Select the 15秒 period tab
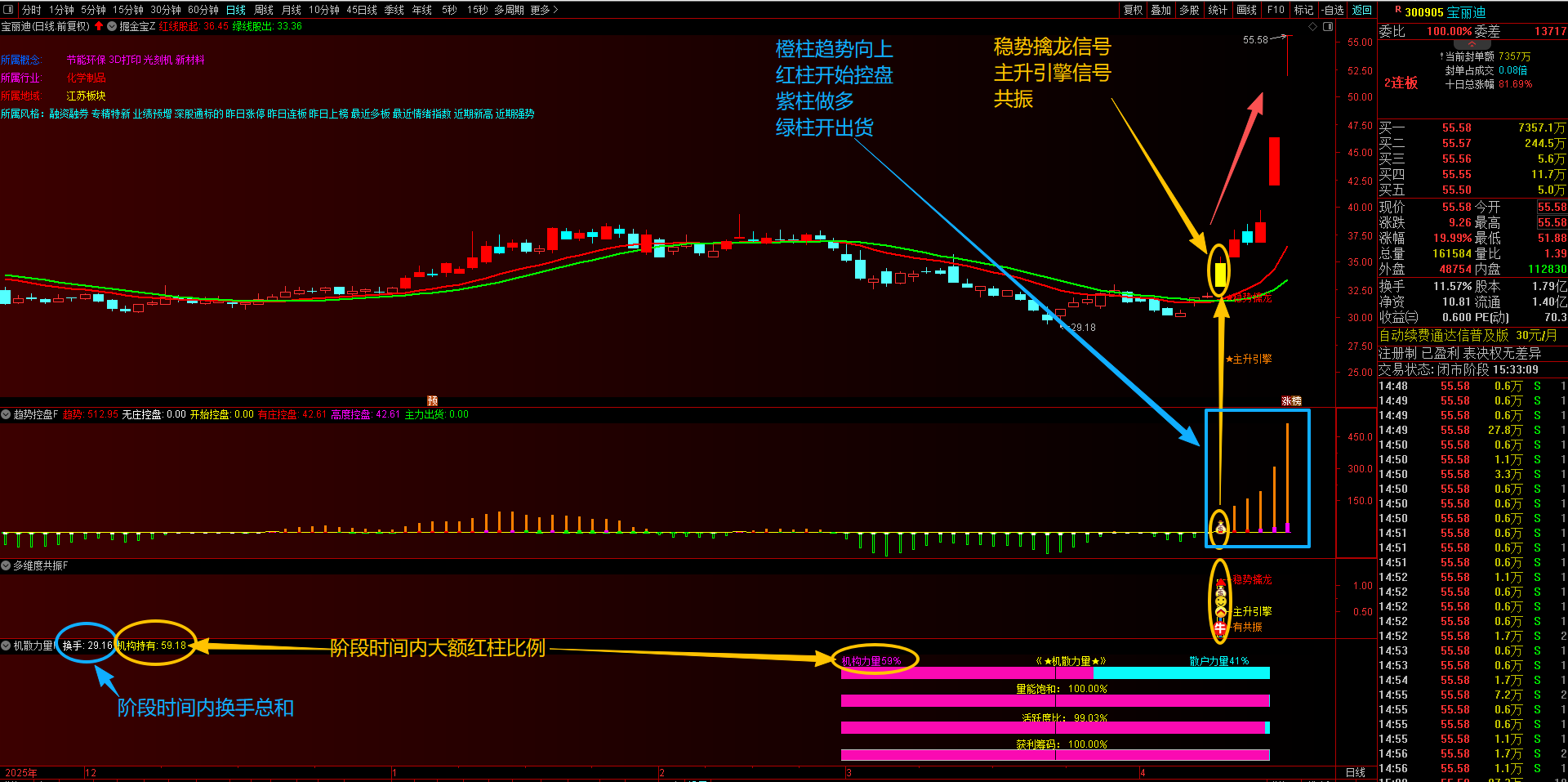The width and height of the screenshot is (1568, 782). pos(477,10)
